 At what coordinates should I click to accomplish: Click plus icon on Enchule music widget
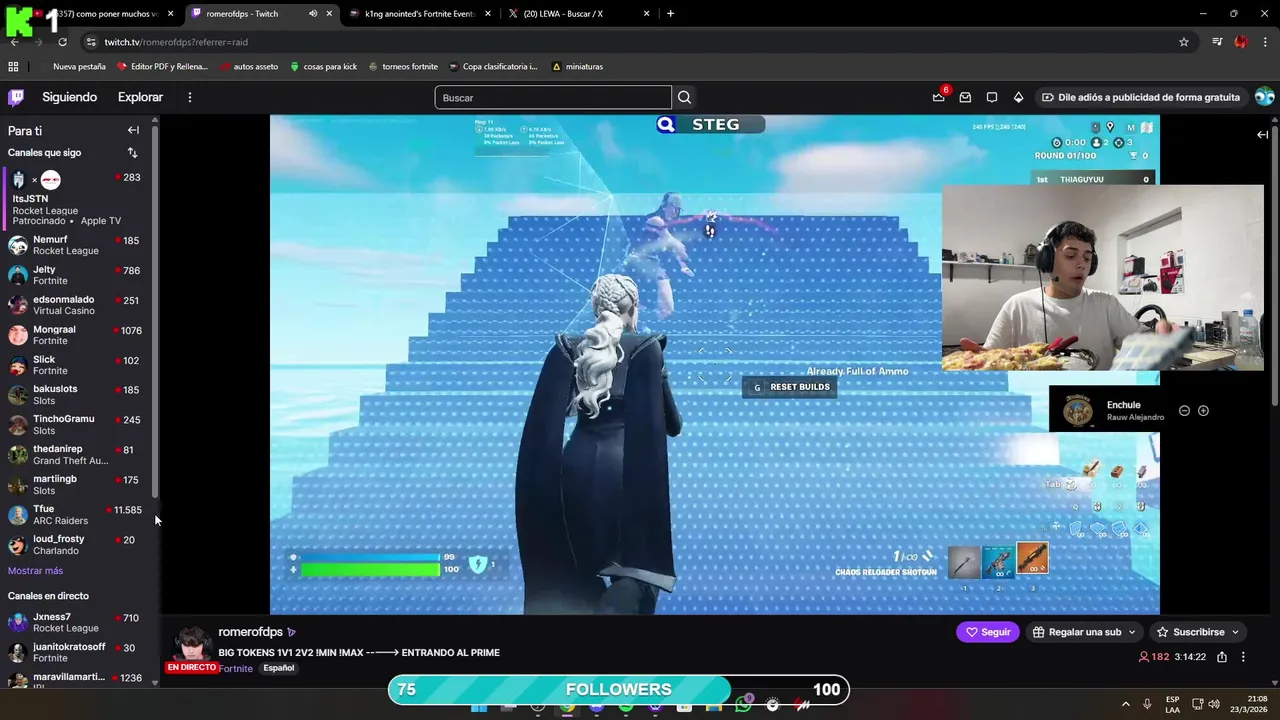coord(1203,411)
